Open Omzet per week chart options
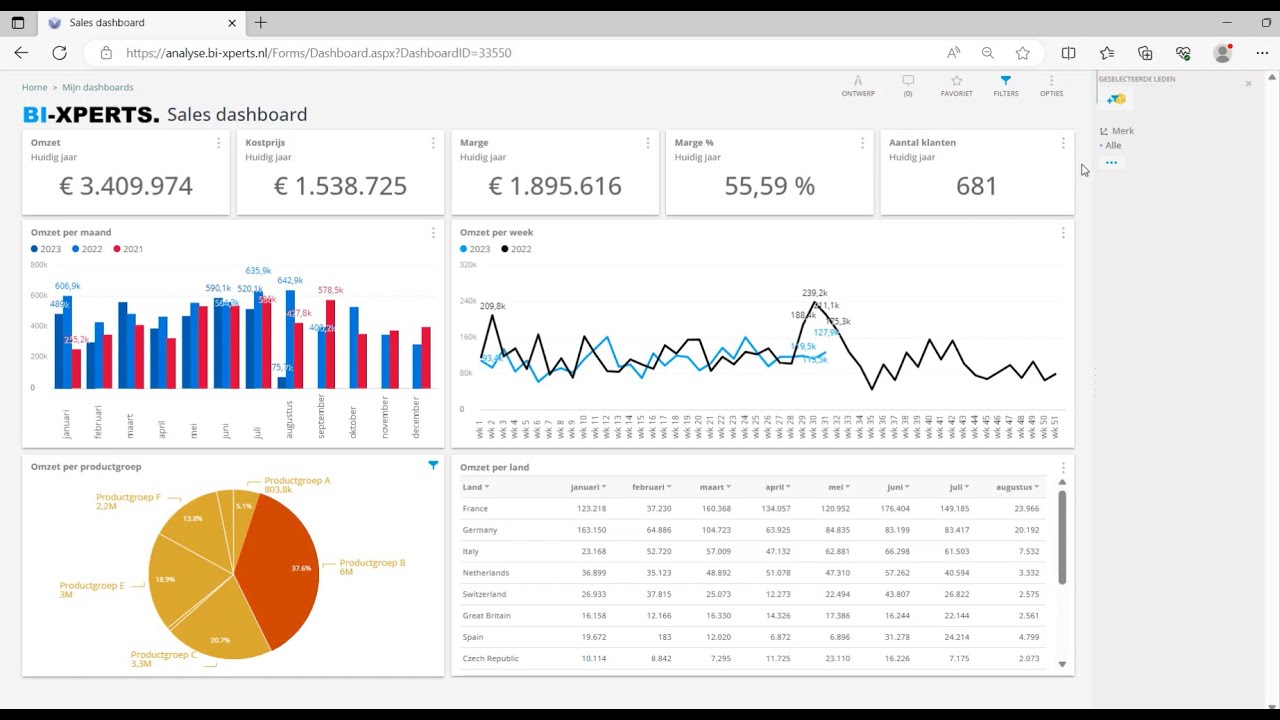 (1063, 233)
